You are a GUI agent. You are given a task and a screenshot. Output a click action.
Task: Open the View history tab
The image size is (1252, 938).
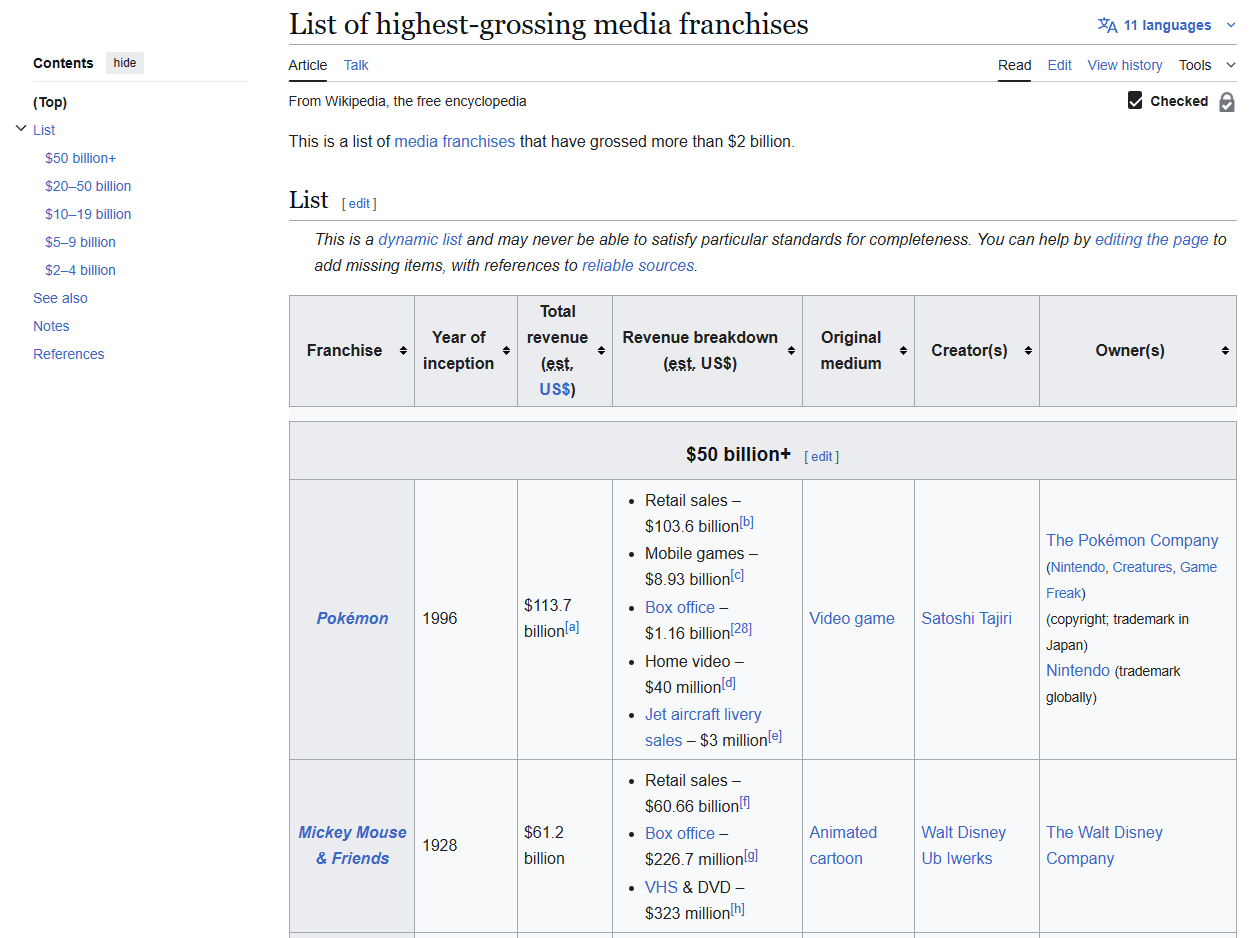1125,65
